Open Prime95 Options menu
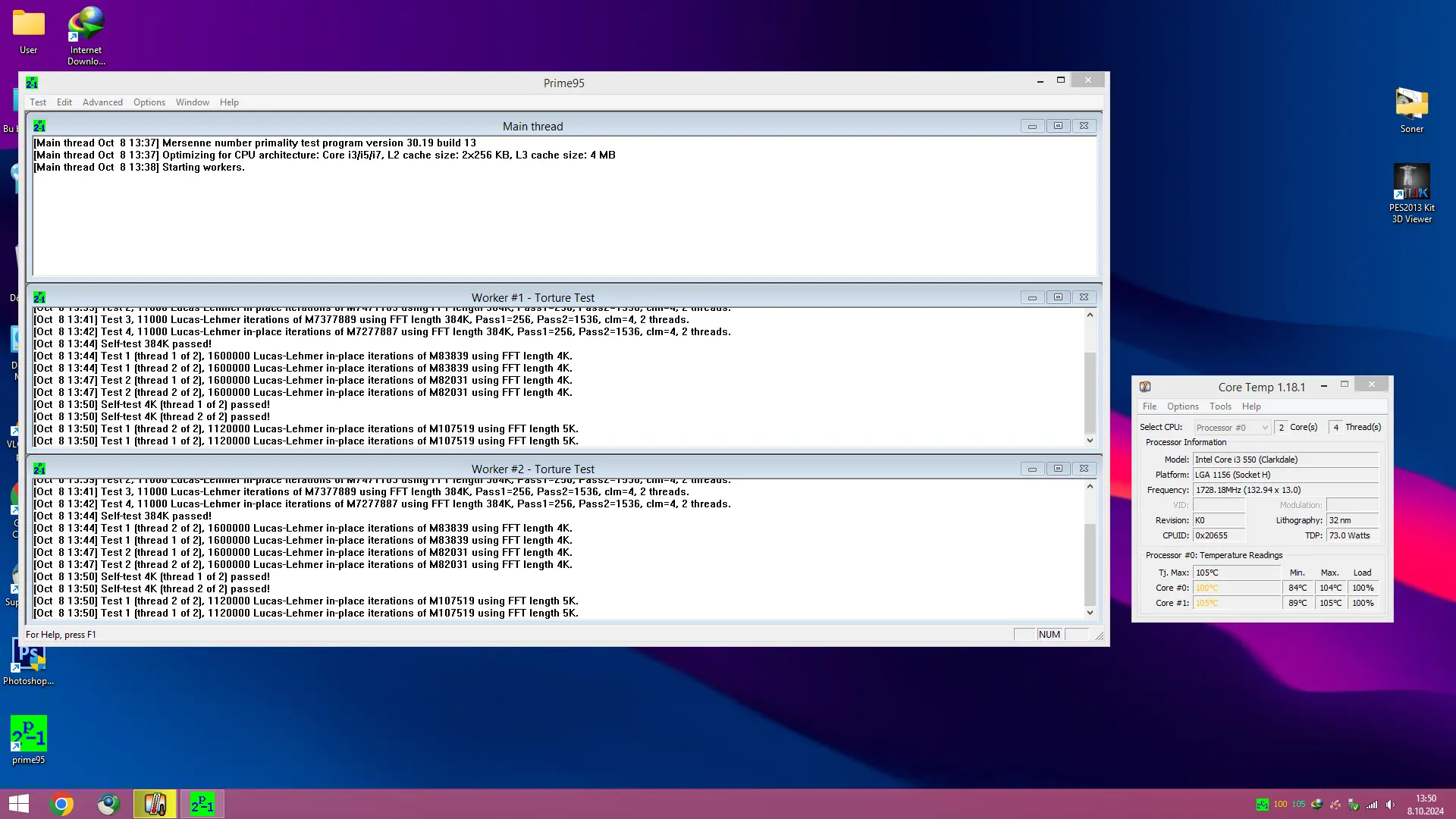The image size is (1456, 819). coord(149,102)
